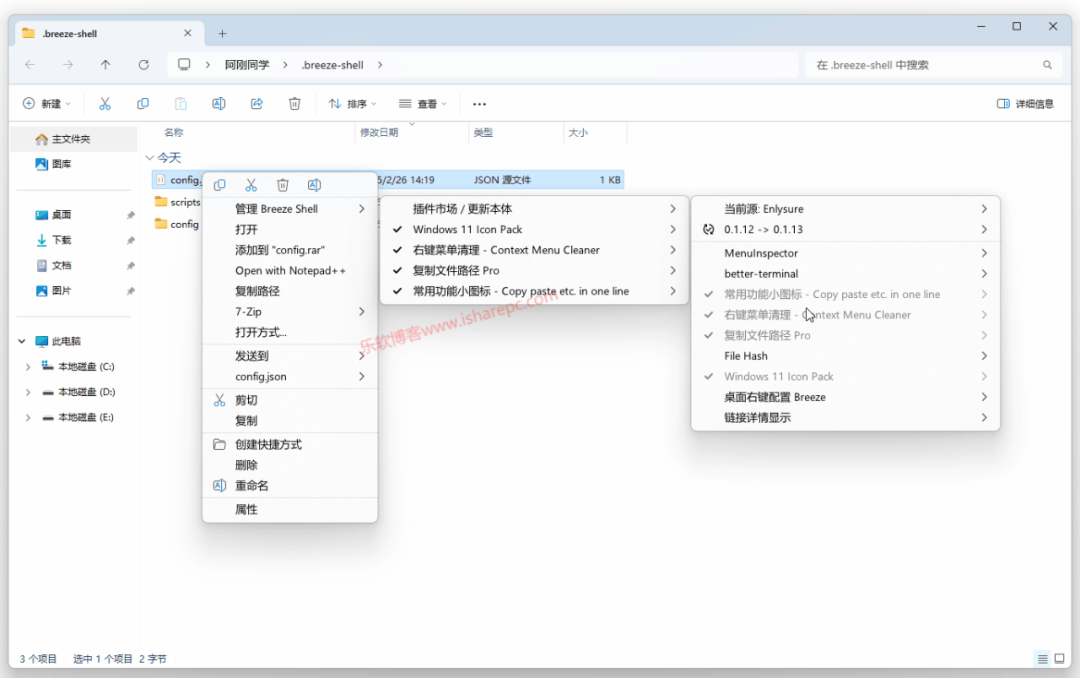This screenshot has height=678, width=1080.
Task: Expand the 本地磁盘 (D:) tree node
Action: coord(28,392)
